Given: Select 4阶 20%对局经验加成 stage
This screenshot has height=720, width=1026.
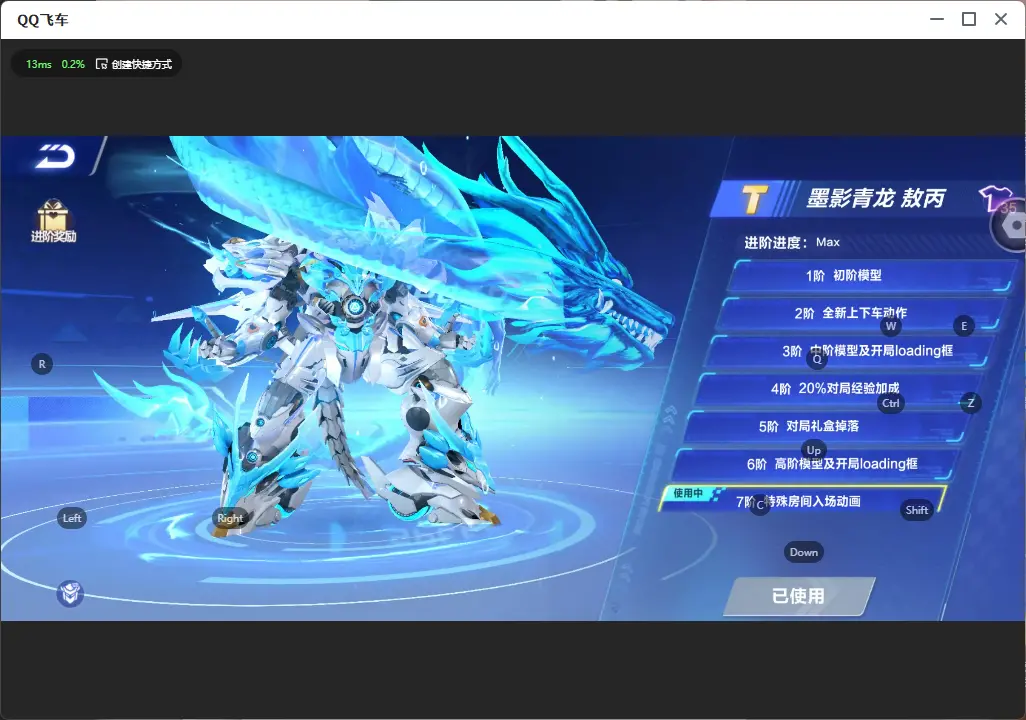Looking at the screenshot, I should [x=836, y=389].
